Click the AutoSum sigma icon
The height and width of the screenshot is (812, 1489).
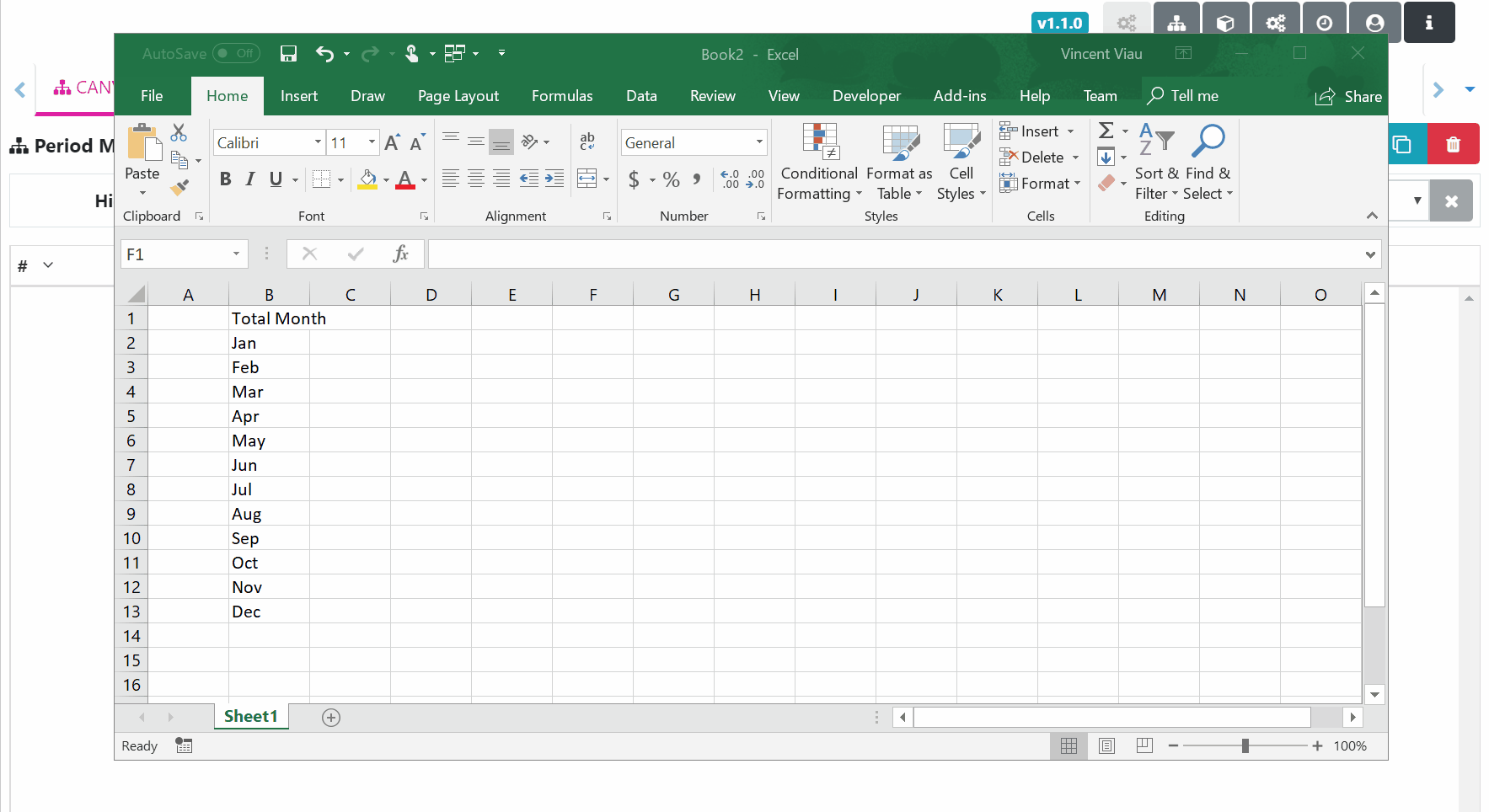(1106, 131)
